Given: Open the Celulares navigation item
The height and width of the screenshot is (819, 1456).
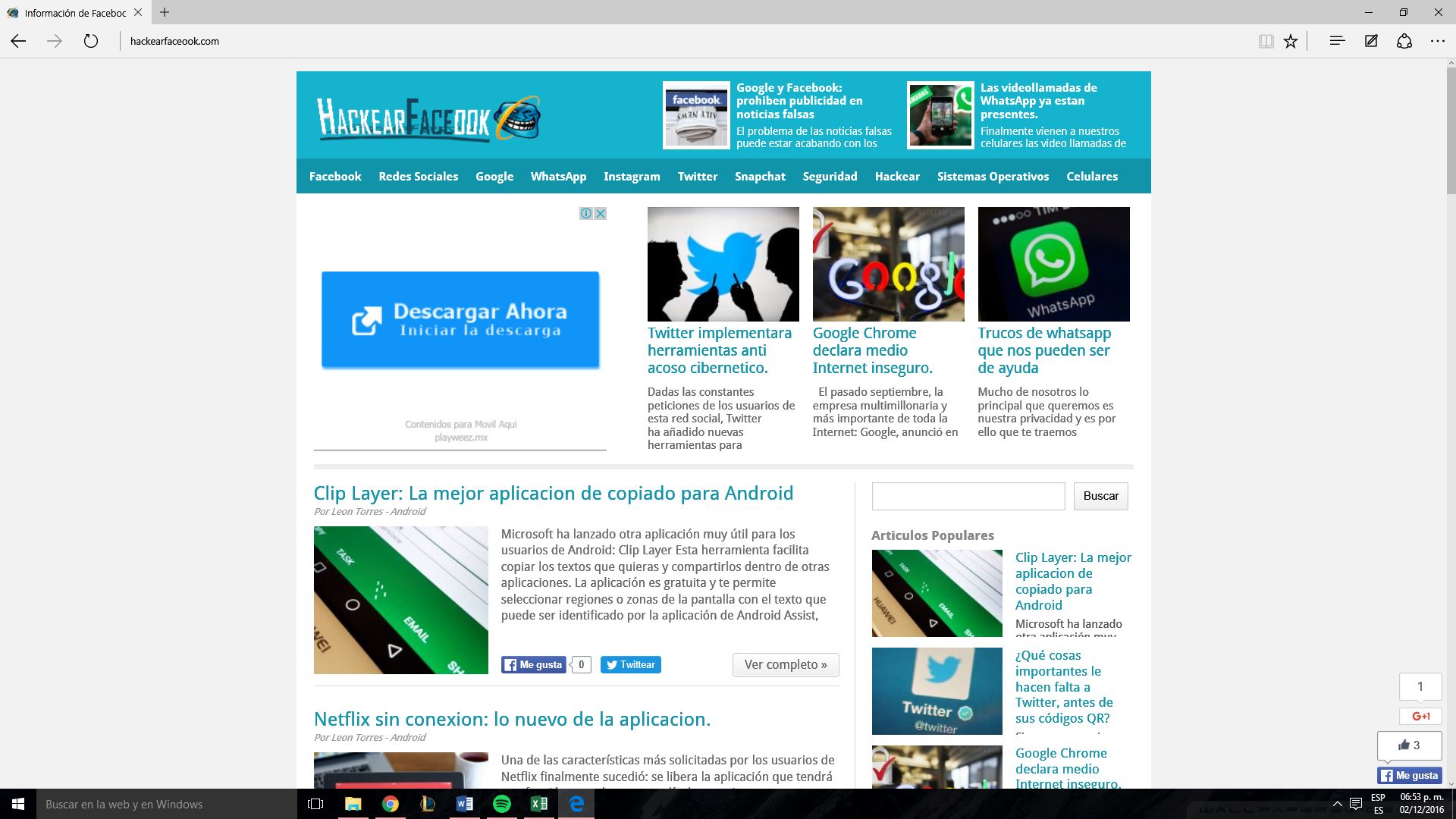Looking at the screenshot, I should pyautogui.click(x=1092, y=176).
